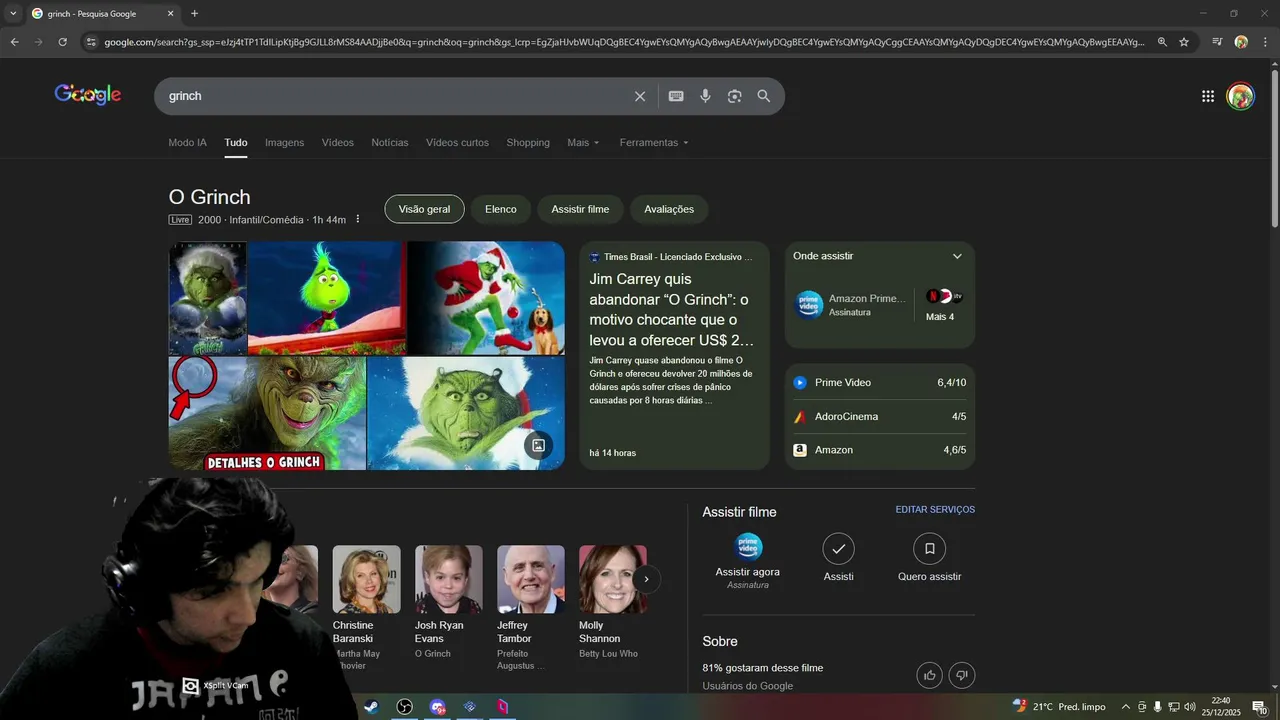This screenshot has width=1280, height=720.
Task: Open Molly Shannon cast card
Action: pyautogui.click(x=612, y=602)
